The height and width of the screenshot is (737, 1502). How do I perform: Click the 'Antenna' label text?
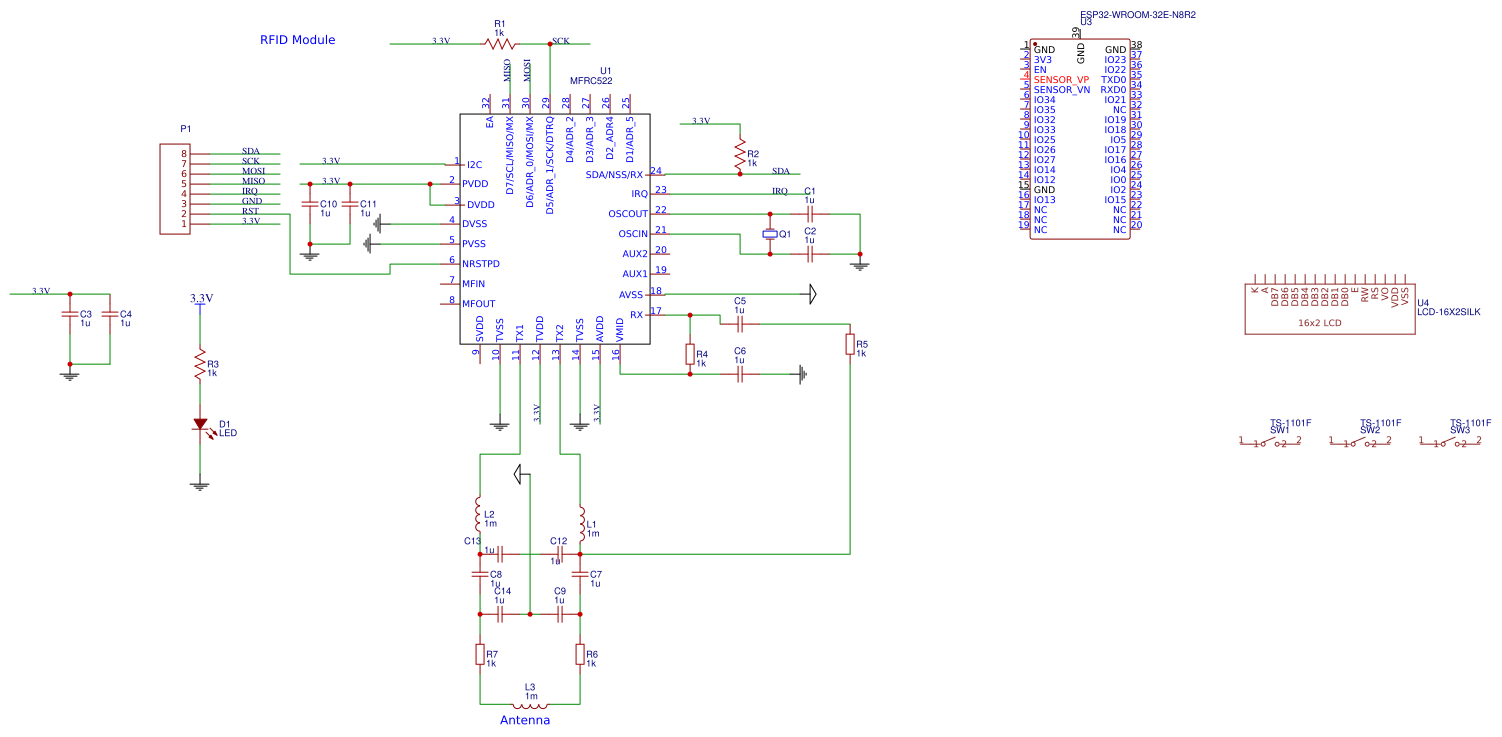pos(525,720)
